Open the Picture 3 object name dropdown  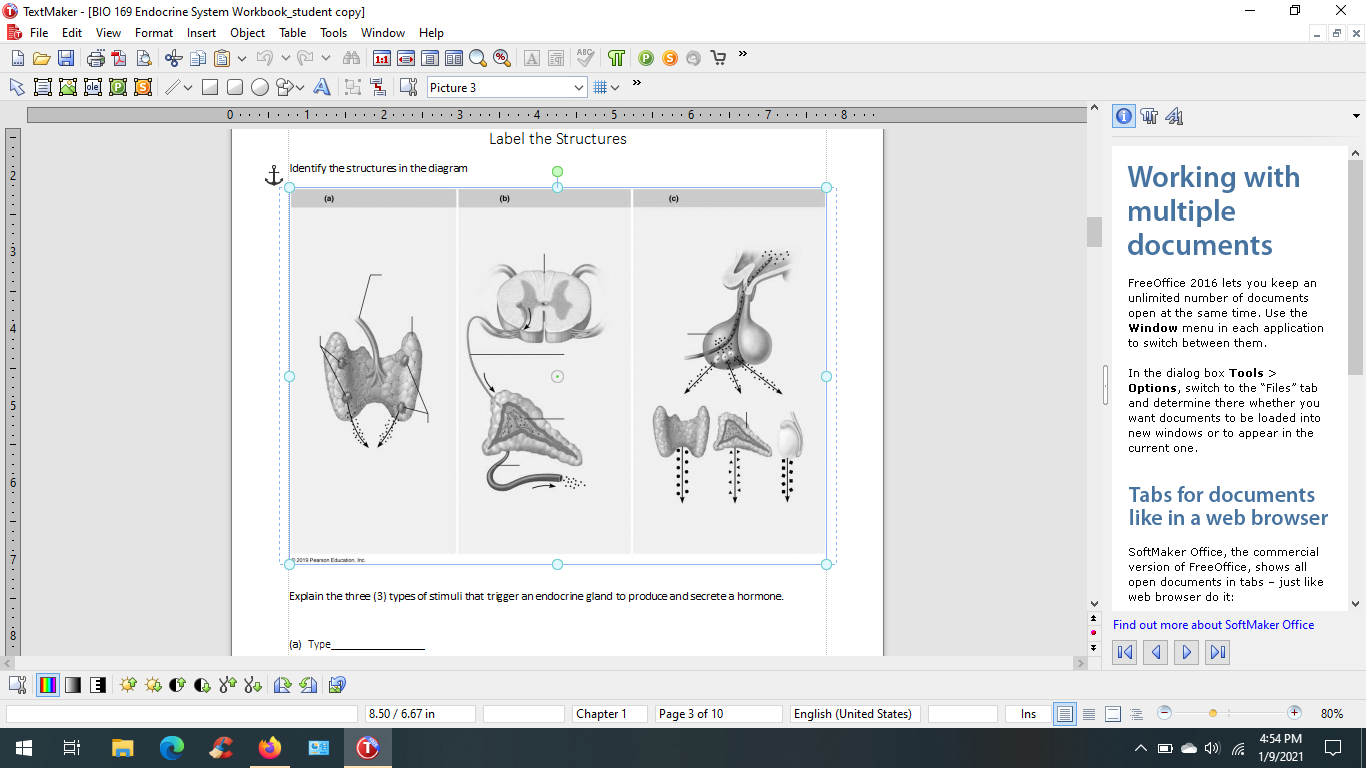[x=578, y=88]
